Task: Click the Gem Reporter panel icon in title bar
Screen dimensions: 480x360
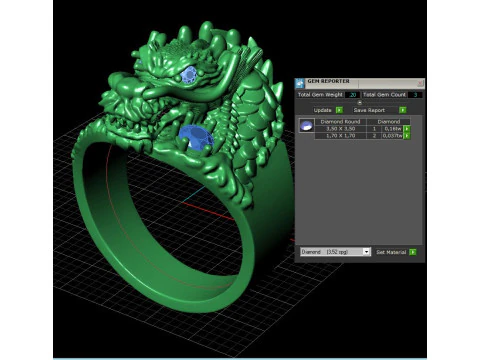Action: click(x=300, y=83)
